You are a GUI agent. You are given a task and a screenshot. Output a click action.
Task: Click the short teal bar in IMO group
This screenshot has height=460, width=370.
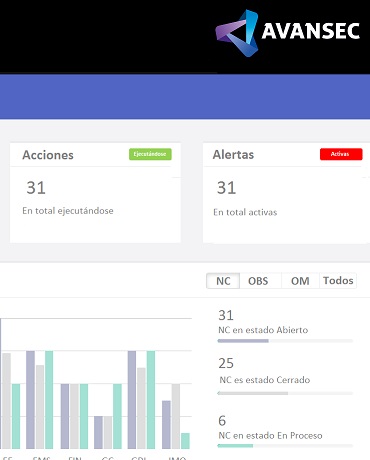(185, 441)
